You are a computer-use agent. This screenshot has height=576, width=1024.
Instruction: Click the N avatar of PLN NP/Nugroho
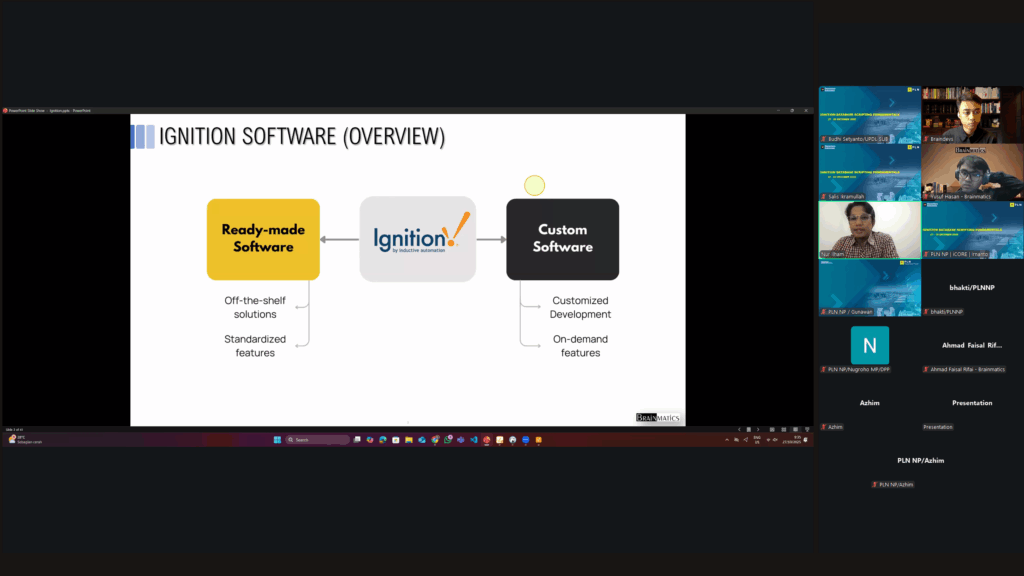click(869, 345)
